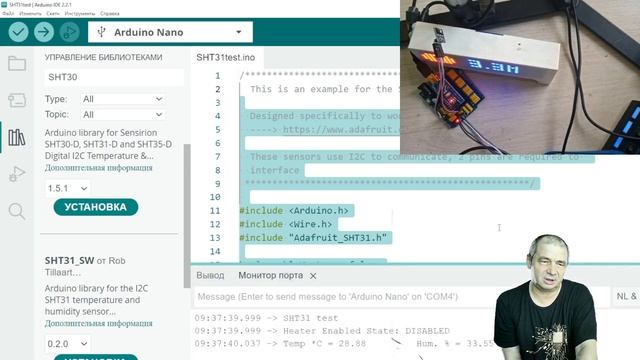The image size is (640, 360).
Task: Open Дополнительная информация link for SHT31_SW
Action: [x=98, y=323]
